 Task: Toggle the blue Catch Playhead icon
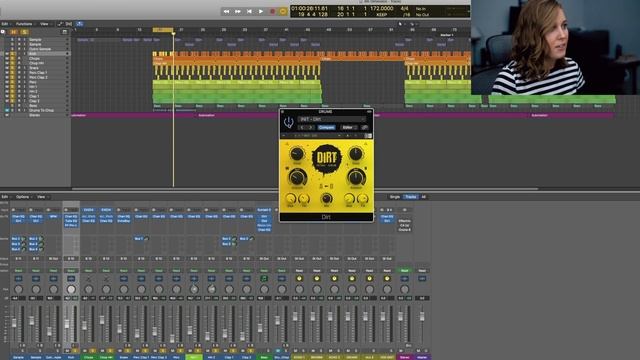(80, 24)
